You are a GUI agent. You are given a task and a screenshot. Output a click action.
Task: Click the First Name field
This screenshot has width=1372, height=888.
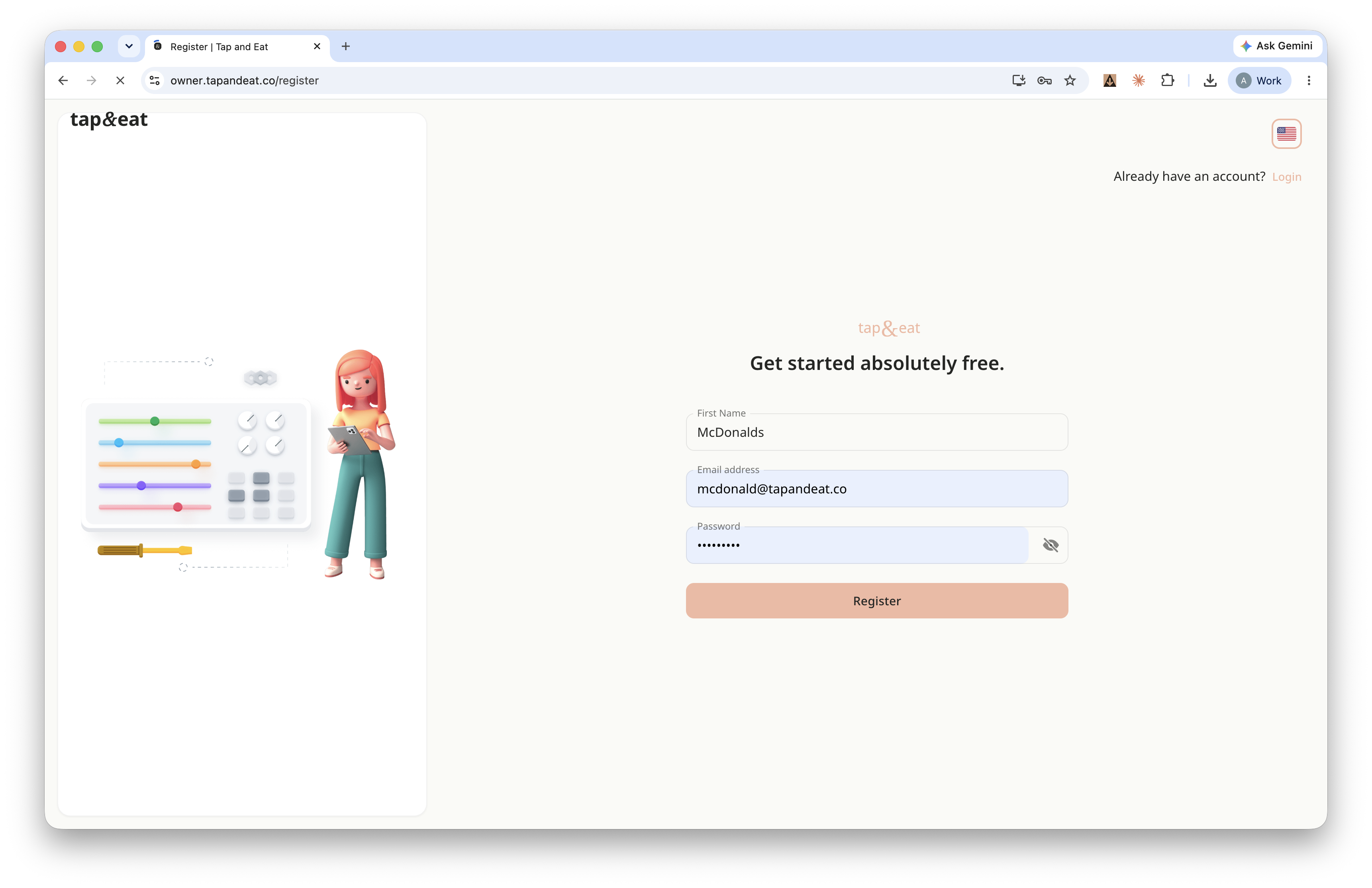point(876,432)
